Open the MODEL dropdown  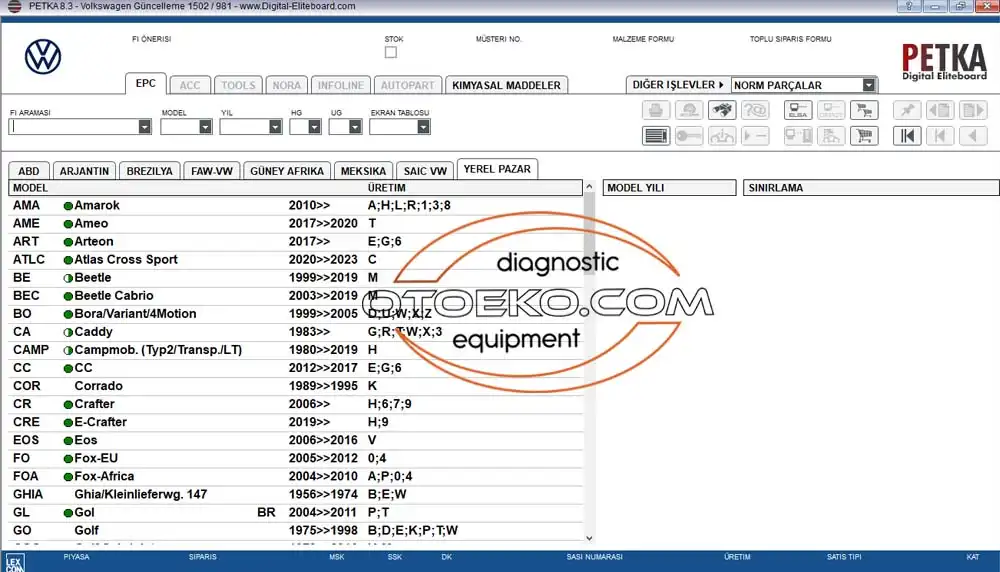(x=205, y=127)
